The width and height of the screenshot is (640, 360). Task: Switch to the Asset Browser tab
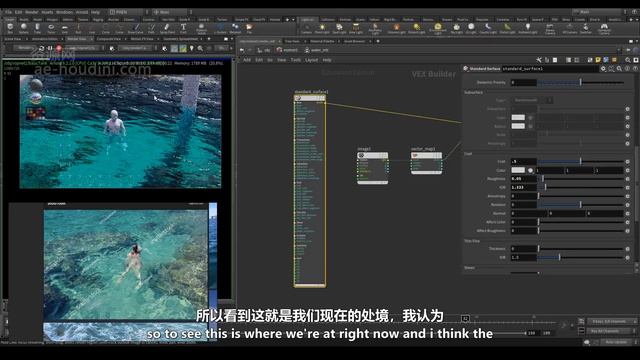353,41
